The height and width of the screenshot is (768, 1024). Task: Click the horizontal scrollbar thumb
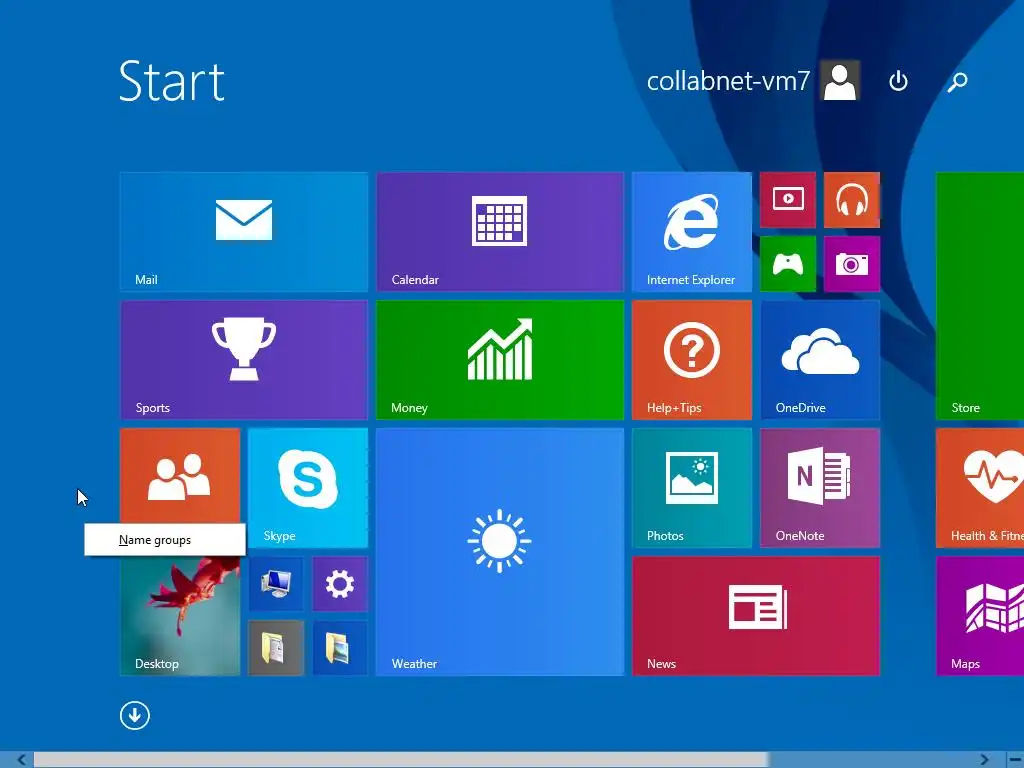tap(400, 760)
